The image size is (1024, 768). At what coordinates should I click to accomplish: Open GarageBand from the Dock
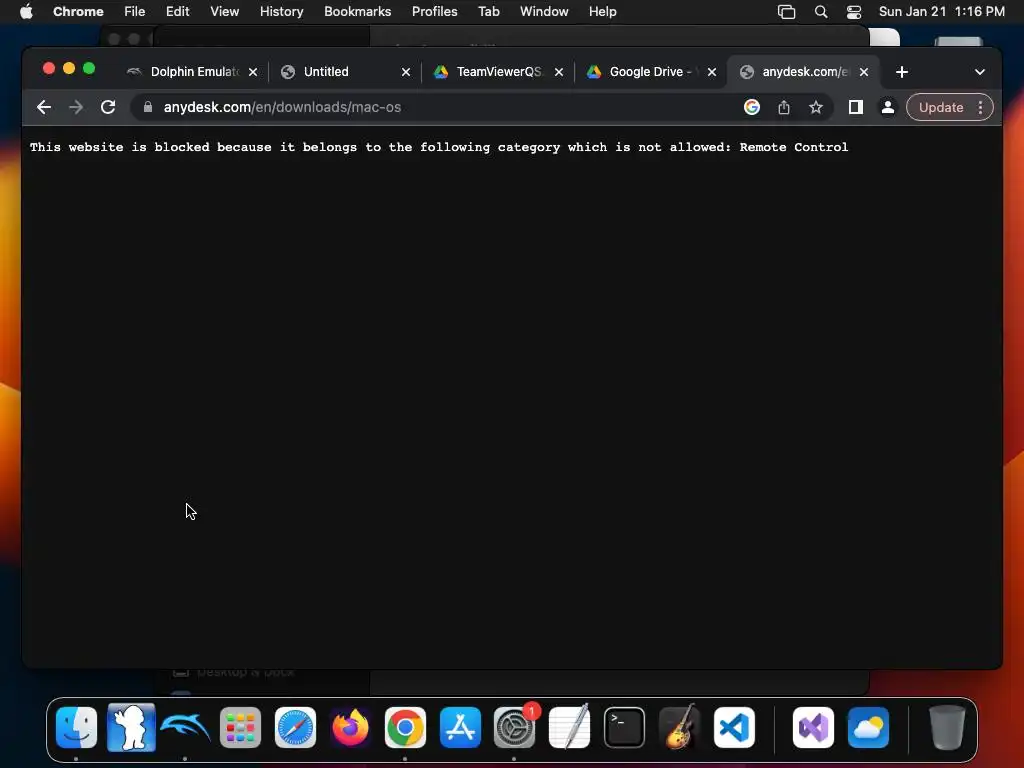[x=679, y=728]
